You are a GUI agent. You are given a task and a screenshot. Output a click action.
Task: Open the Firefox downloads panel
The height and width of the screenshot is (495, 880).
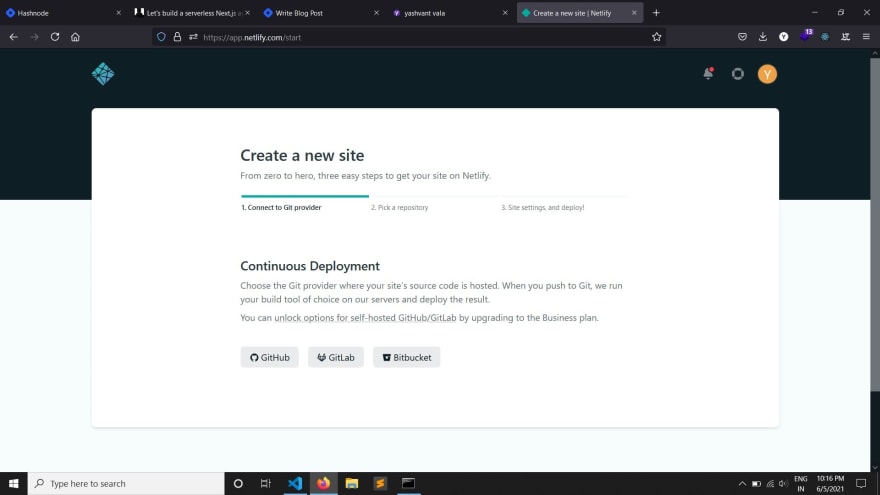pyautogui.click(x=763, y=37)
